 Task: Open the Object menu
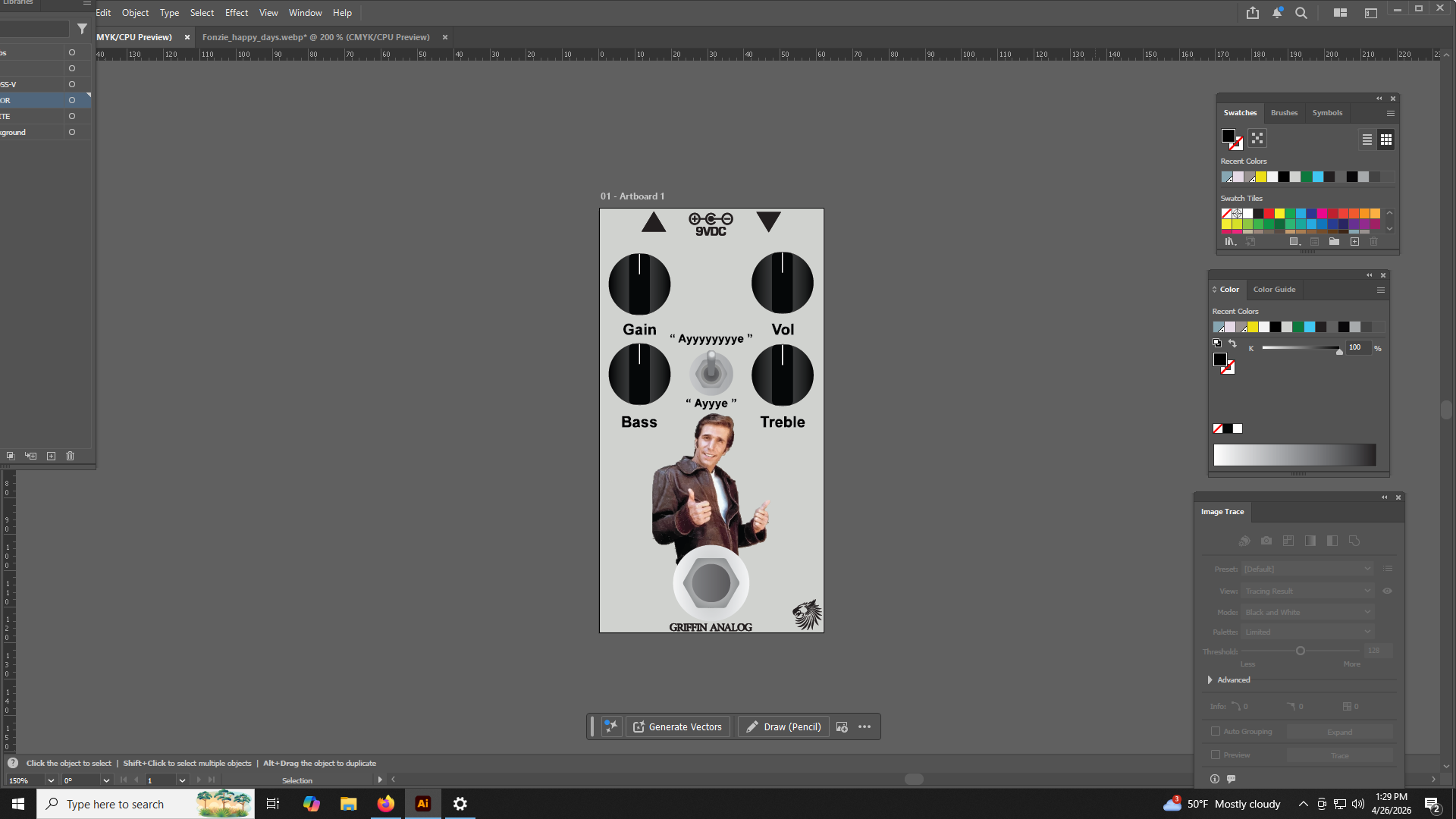click(135, 13)
